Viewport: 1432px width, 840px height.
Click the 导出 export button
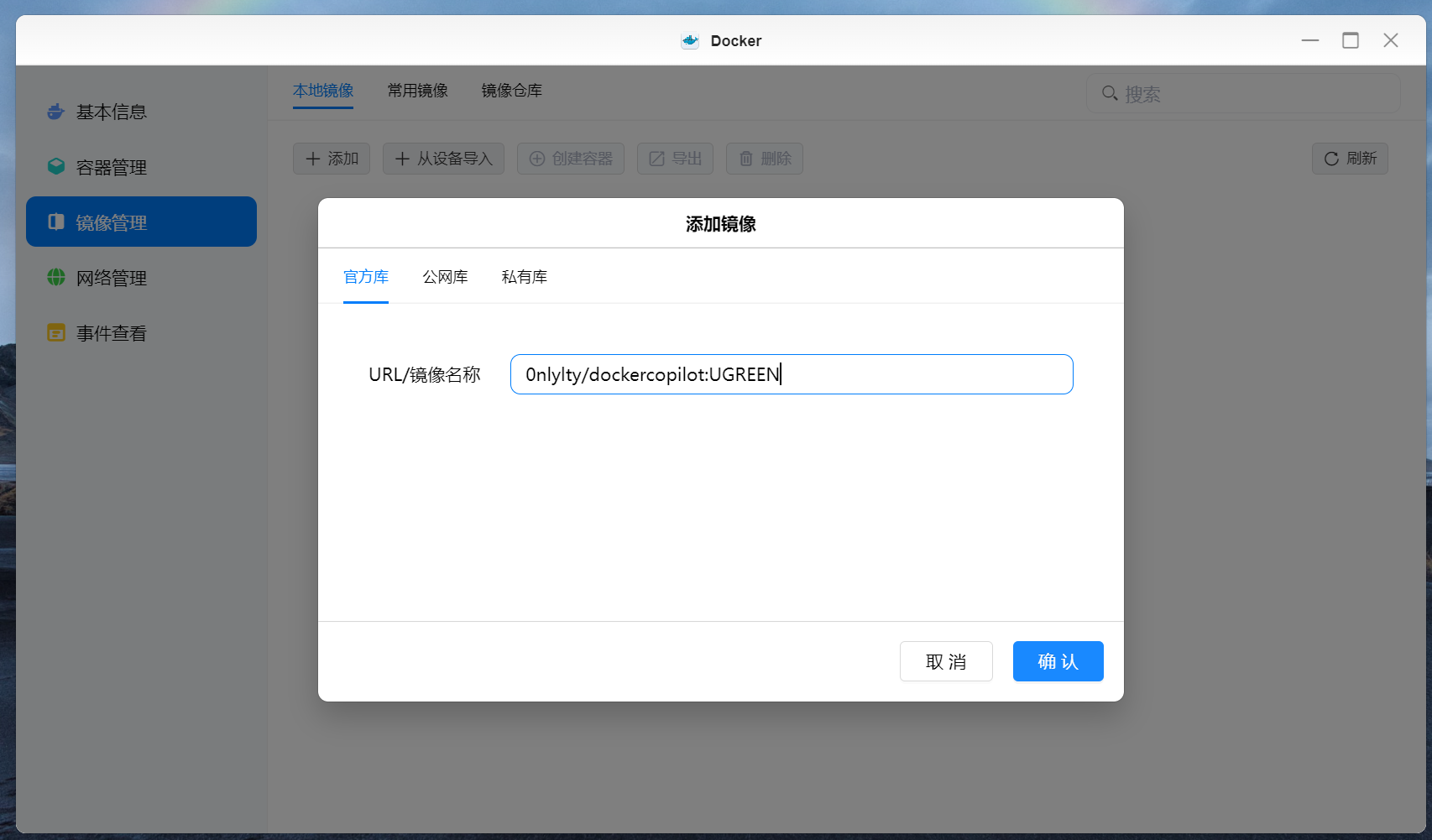(x=675, y=159)
